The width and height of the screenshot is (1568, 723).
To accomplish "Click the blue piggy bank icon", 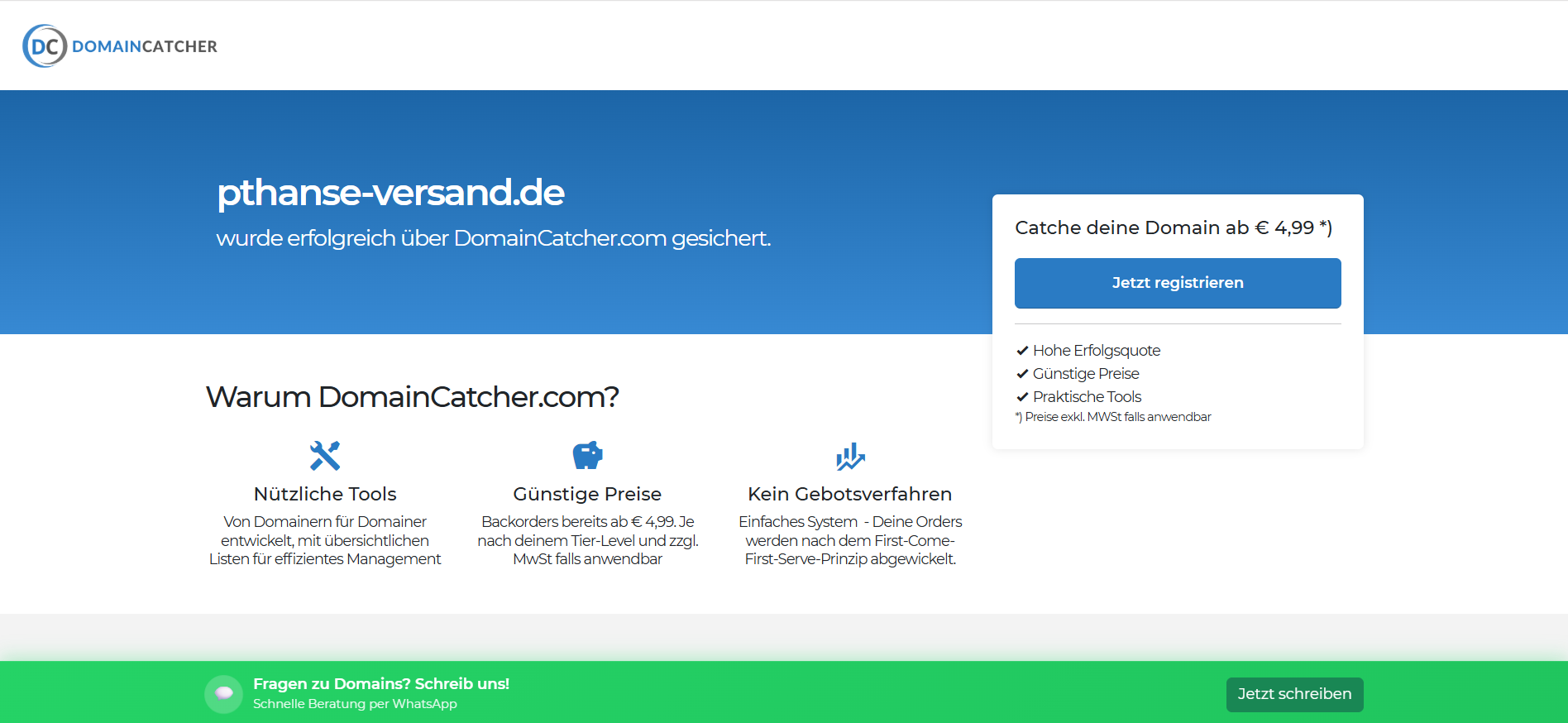I will pos(587,456).
